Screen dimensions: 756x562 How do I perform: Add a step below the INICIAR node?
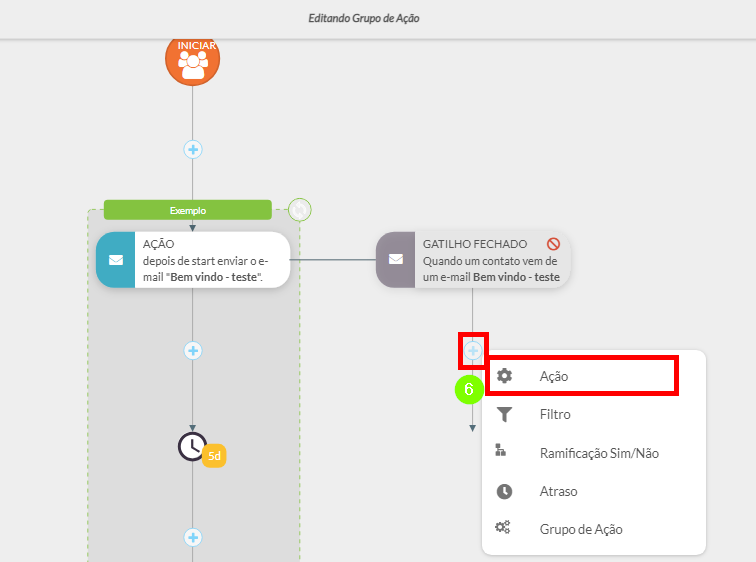point(193,149)
